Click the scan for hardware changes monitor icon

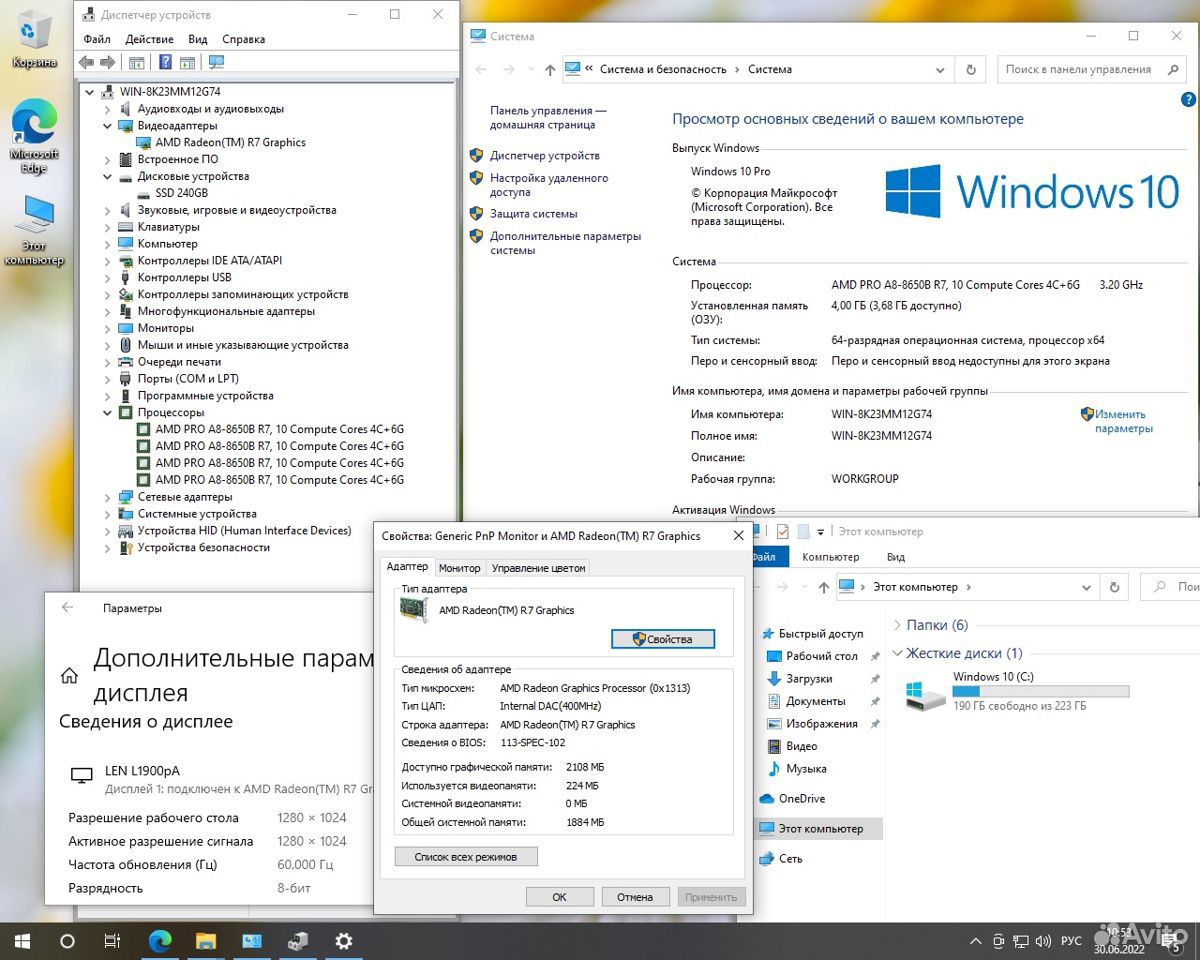216,62
